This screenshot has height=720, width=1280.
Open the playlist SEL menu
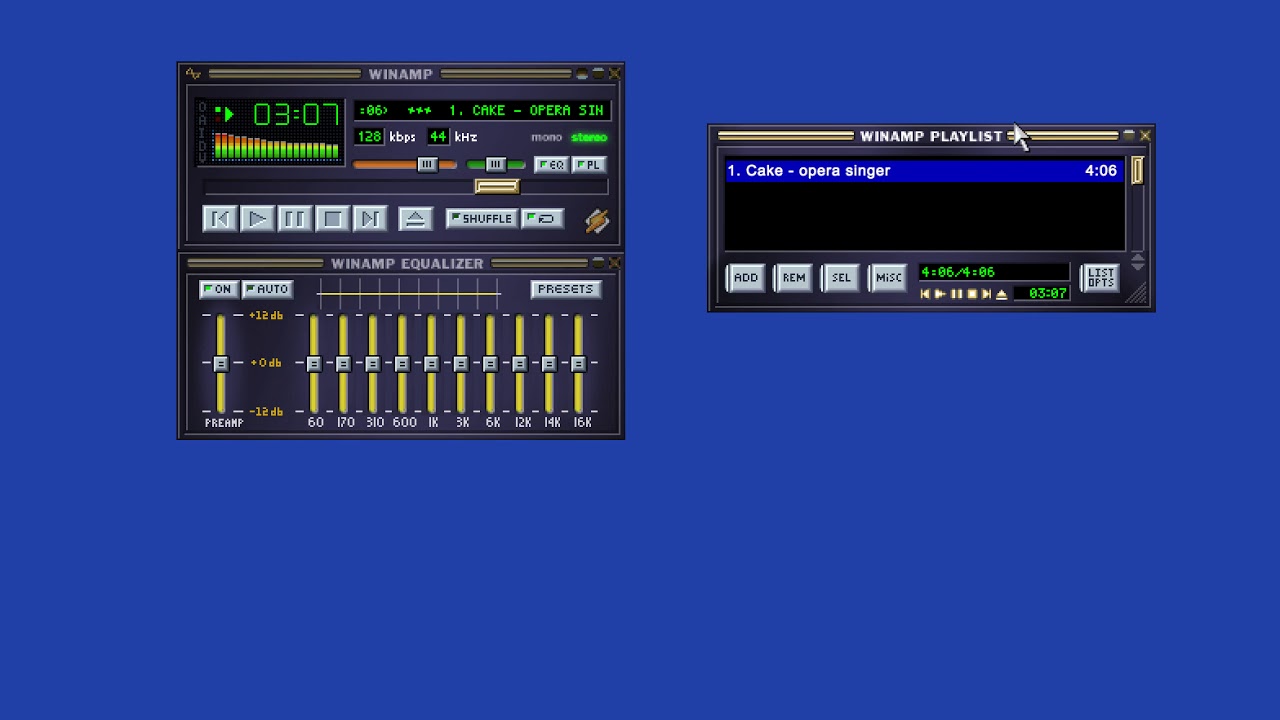841,278
